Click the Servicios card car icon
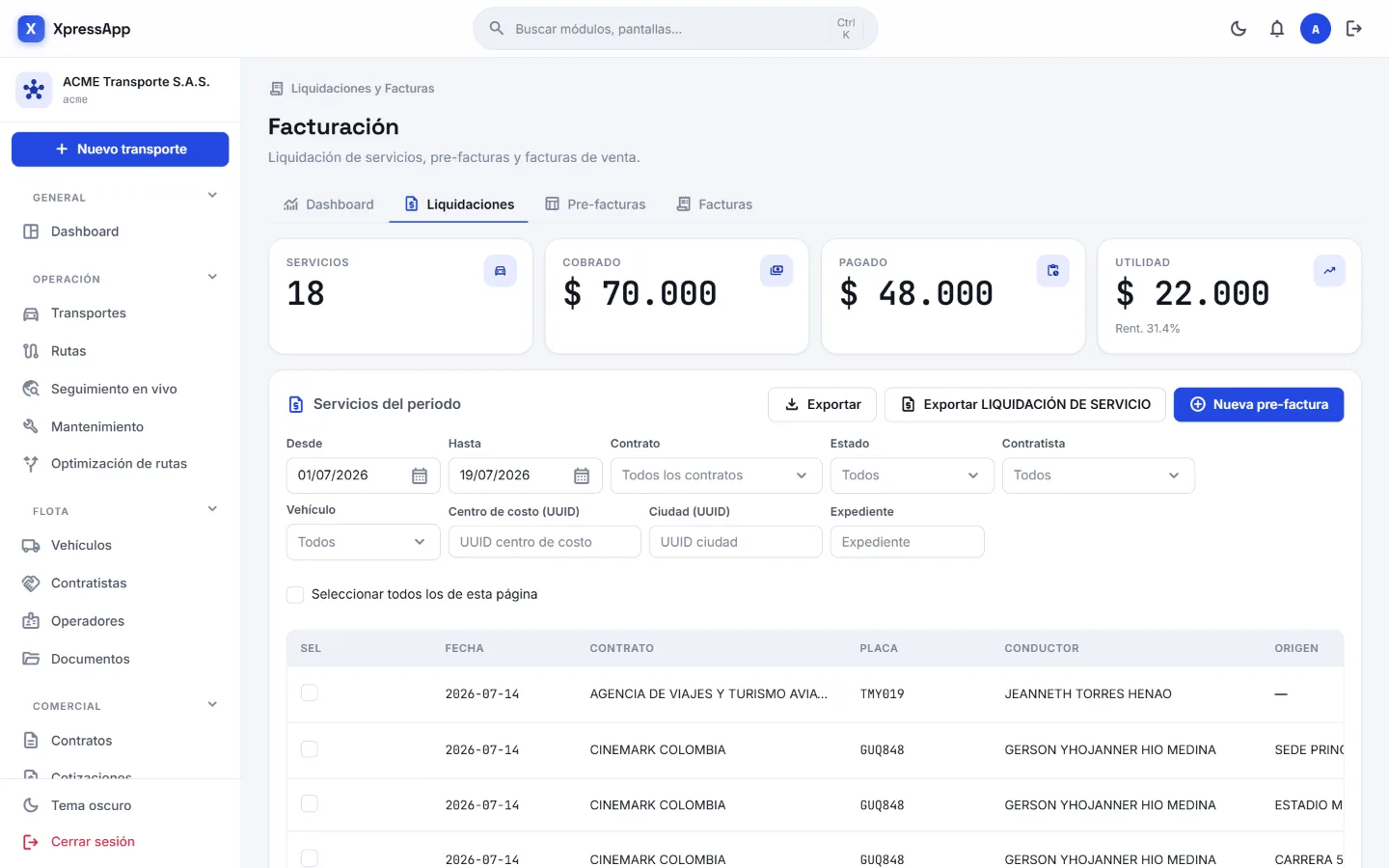The image size is (1389, 868). click(500, 271)
